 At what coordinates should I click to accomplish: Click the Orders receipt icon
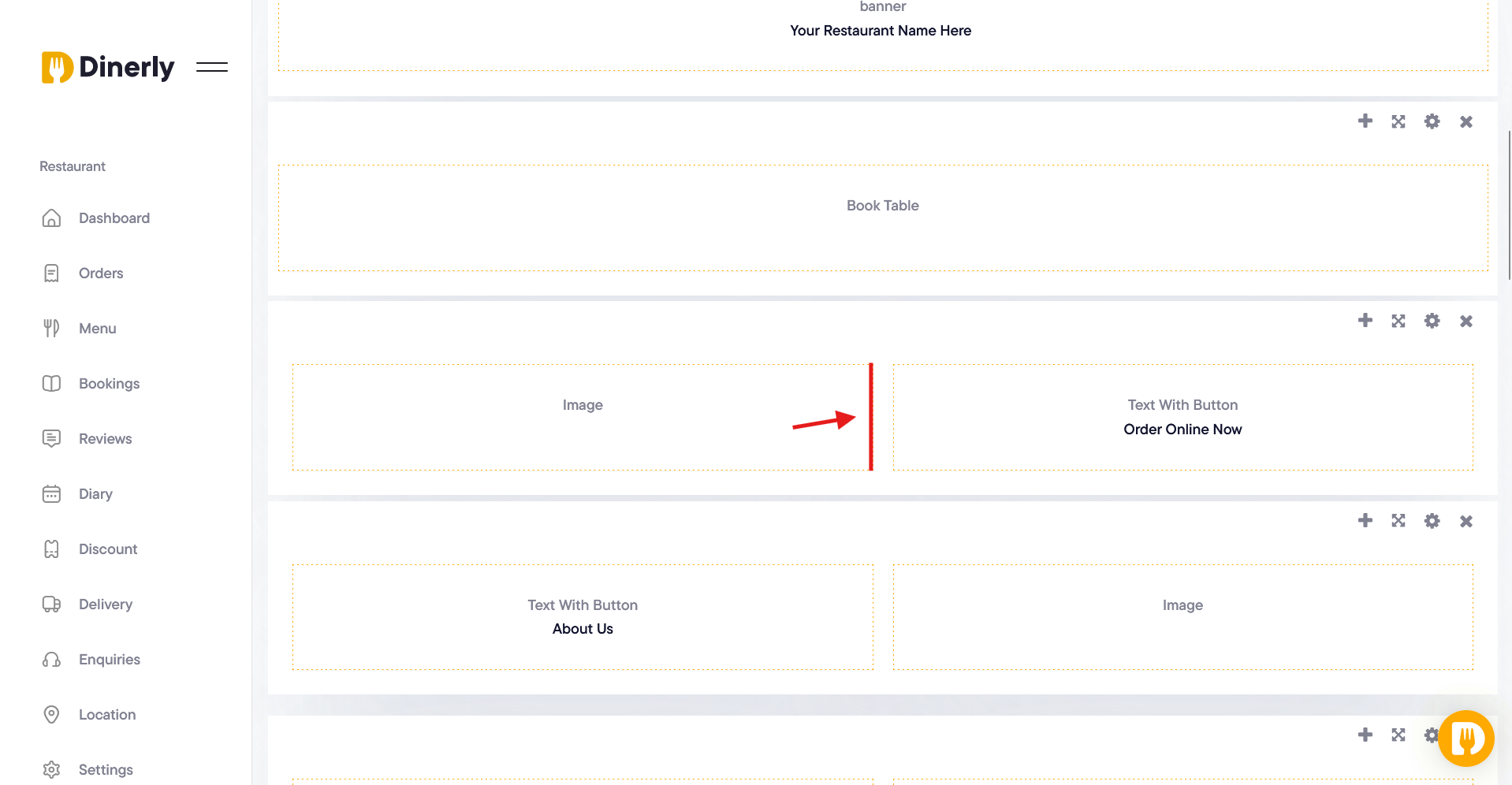click(51, 273)
